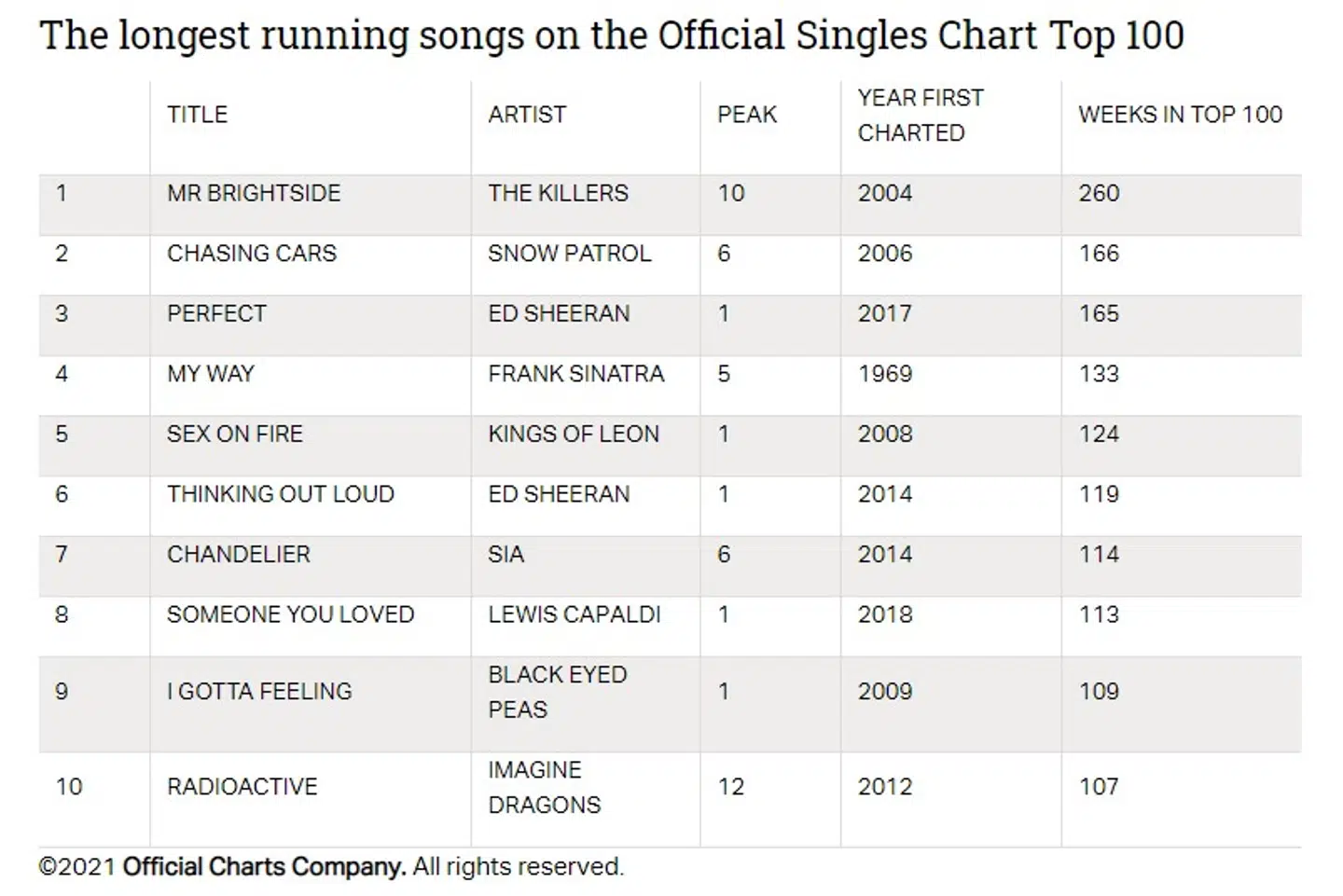Viewport: 1343px width, 896px height.
Task: Select the RADIOACTIVE song title
Action: click(x=242, y=787)
